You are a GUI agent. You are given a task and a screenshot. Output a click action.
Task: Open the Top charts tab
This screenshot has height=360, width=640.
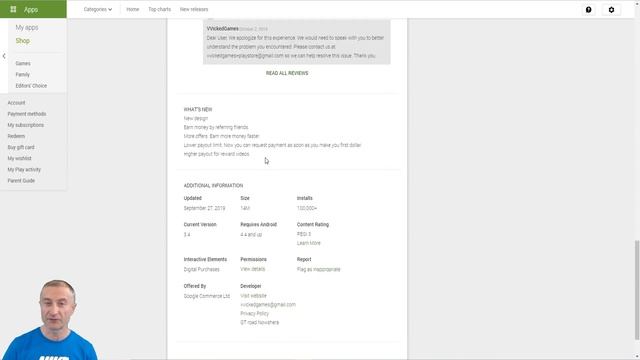(x=160, y=9)
